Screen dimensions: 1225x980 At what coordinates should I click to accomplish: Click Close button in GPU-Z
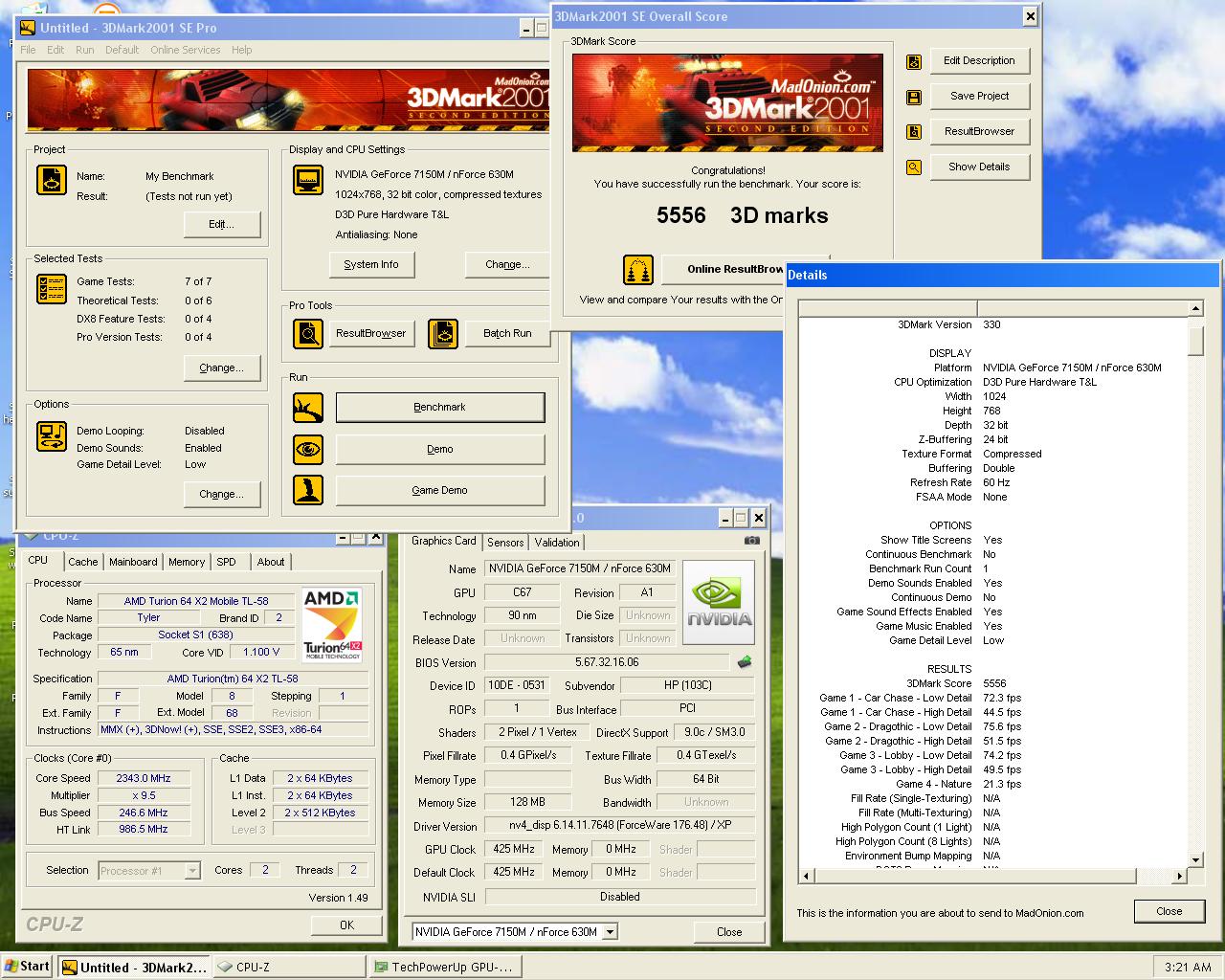(x=729, y=932)
